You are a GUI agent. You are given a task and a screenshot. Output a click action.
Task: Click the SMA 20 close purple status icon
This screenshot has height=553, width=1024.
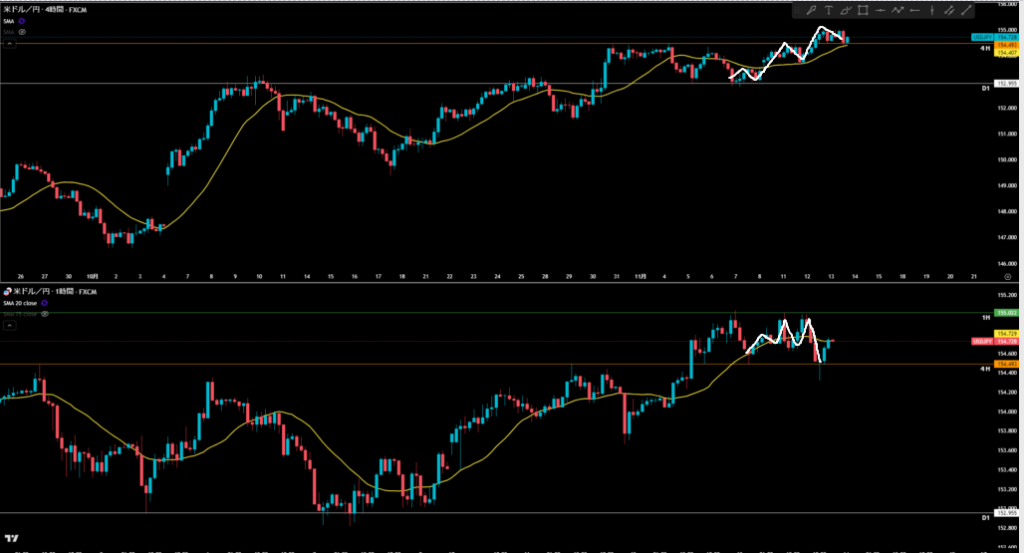pos(44,302)
